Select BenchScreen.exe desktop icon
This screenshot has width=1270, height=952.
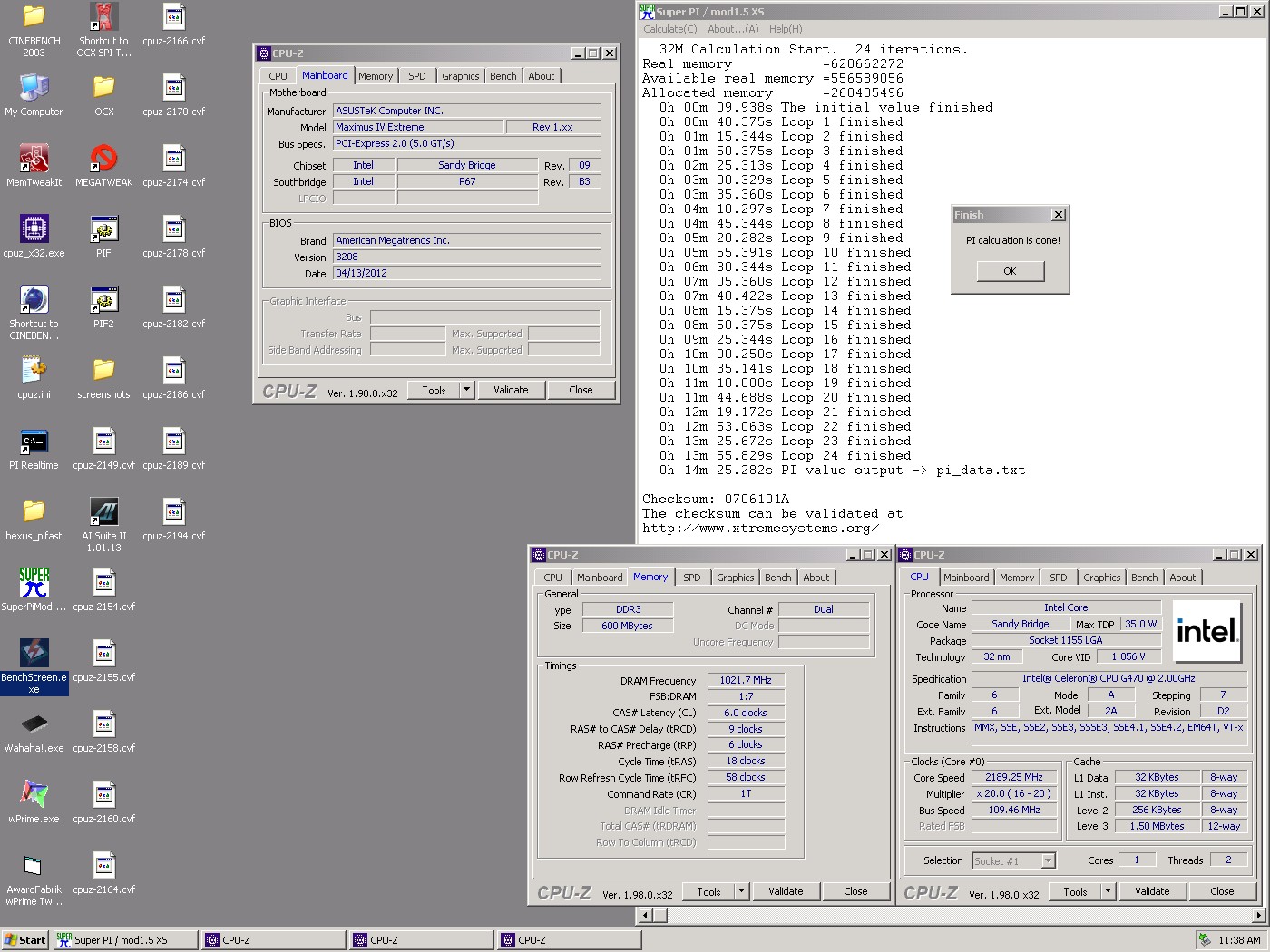click(34, 654)
